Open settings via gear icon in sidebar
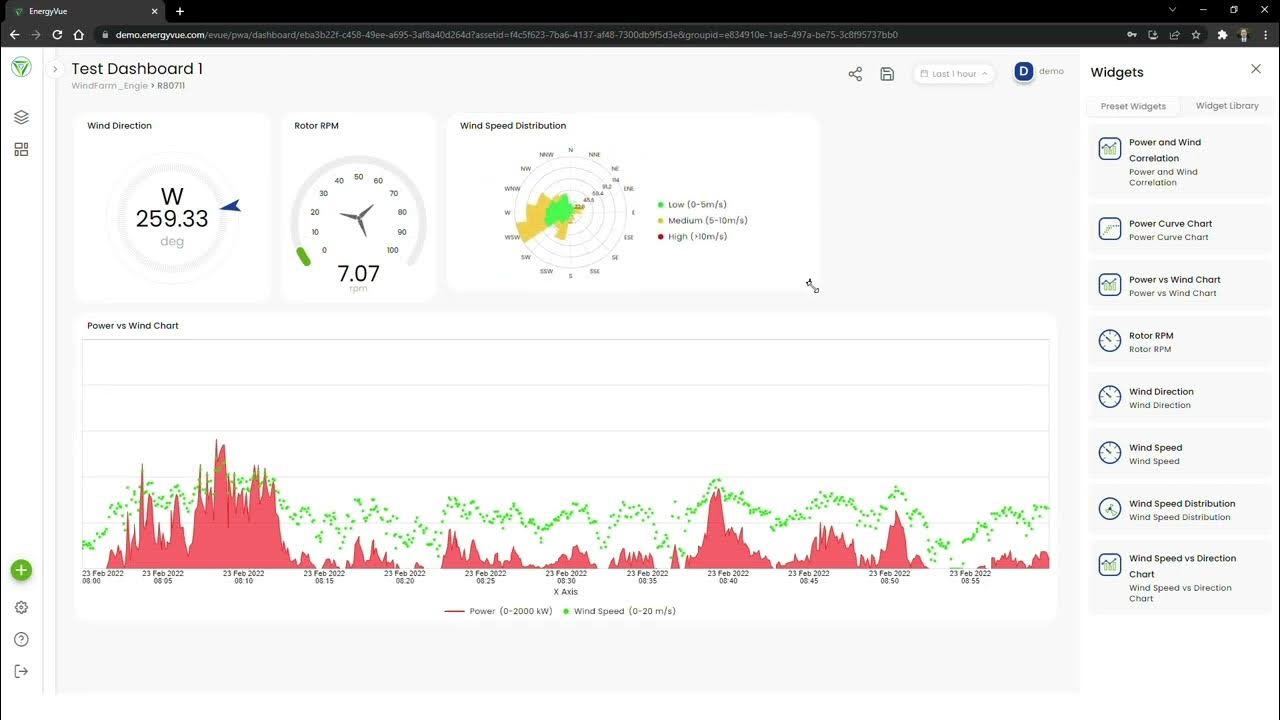The height and width of the screenshot is (720, 1280). 21,607
